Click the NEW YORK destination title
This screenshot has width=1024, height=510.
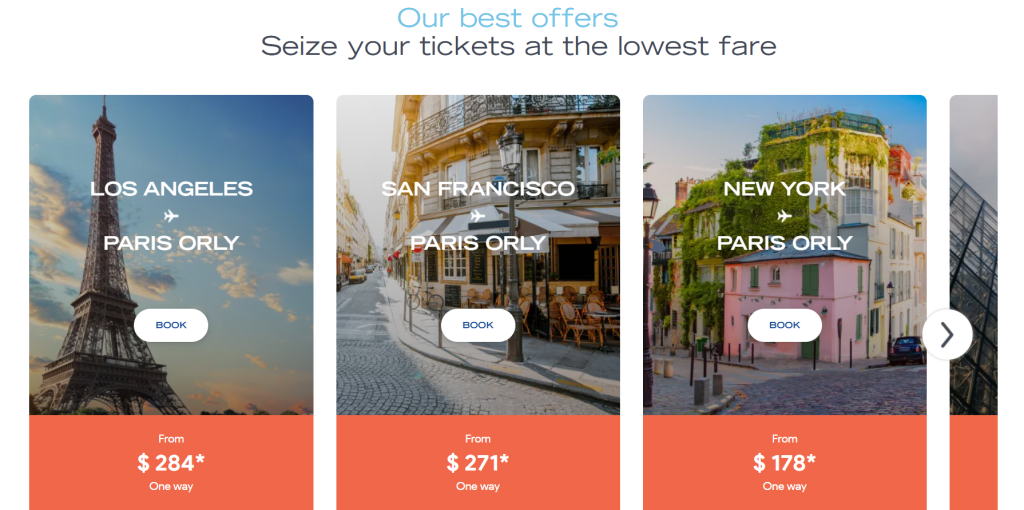[x=785, y=189]
